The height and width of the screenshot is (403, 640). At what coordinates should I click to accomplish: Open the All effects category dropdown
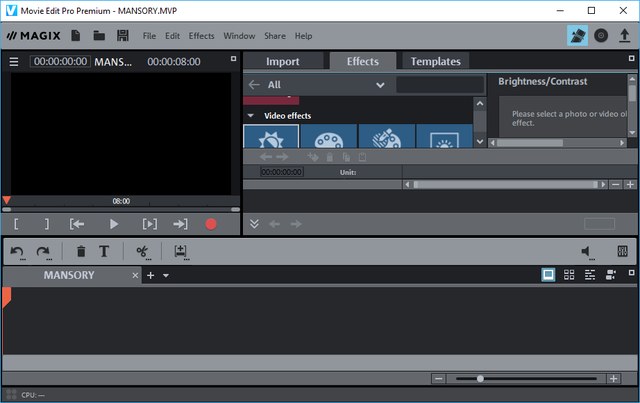coord(380,85)
